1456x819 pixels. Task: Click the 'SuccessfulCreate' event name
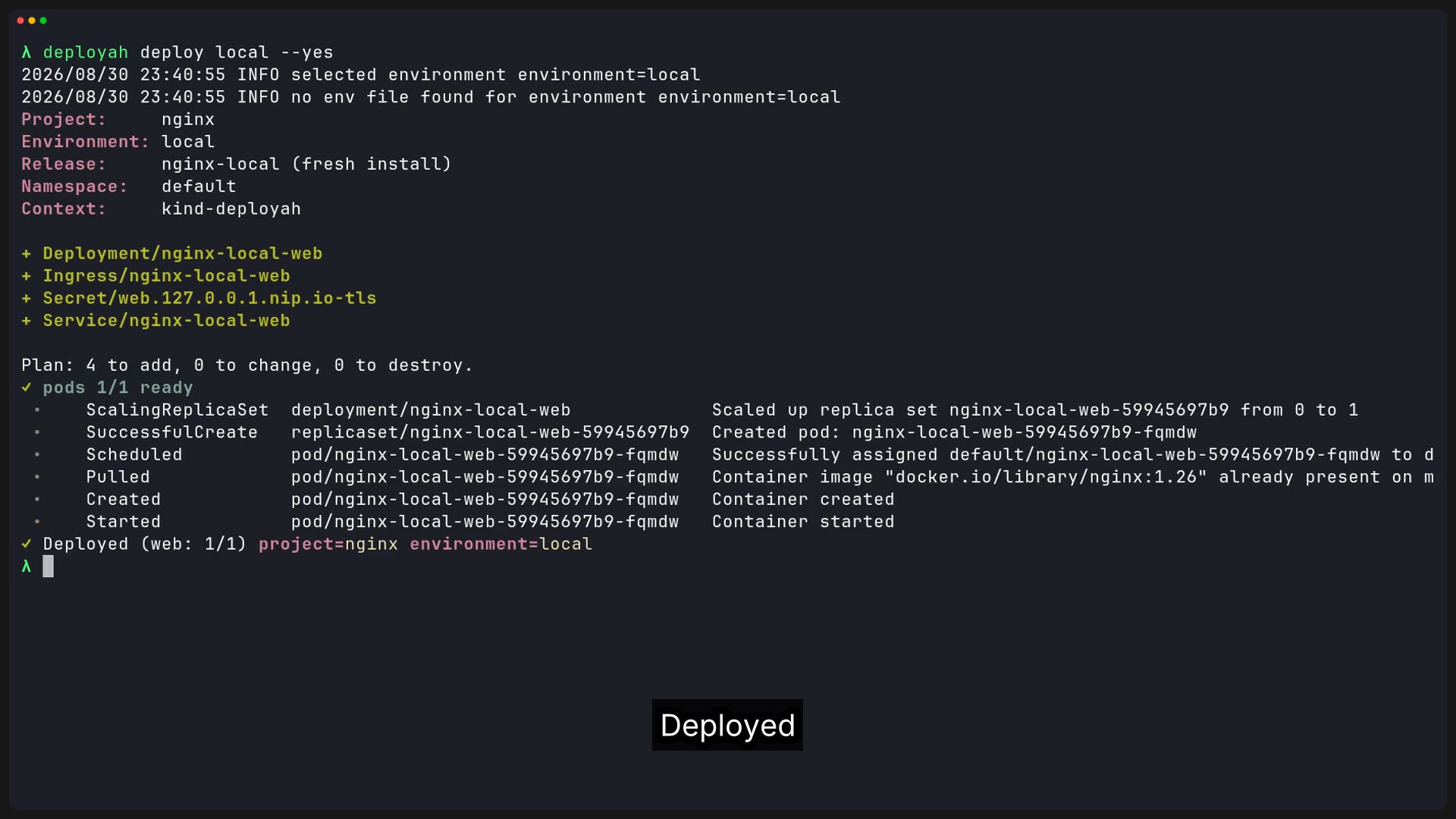click(x=172, y=433)
